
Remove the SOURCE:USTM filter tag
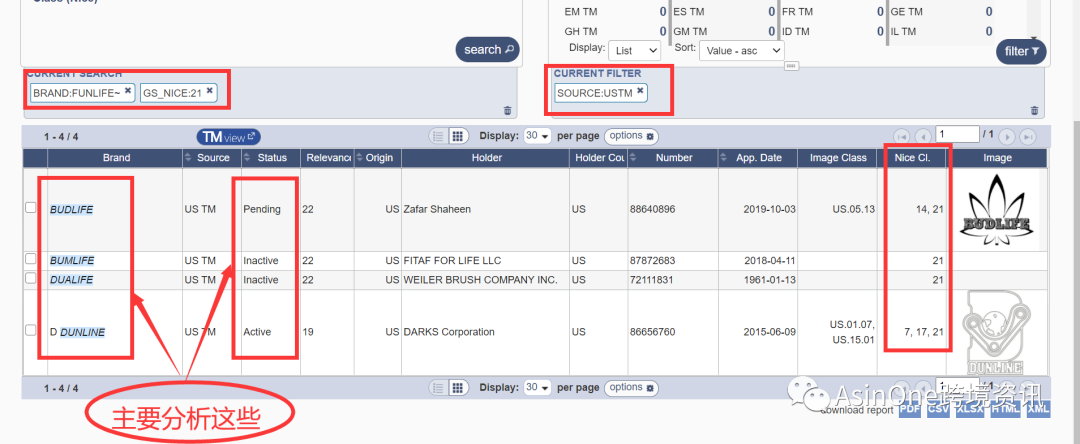640,89
